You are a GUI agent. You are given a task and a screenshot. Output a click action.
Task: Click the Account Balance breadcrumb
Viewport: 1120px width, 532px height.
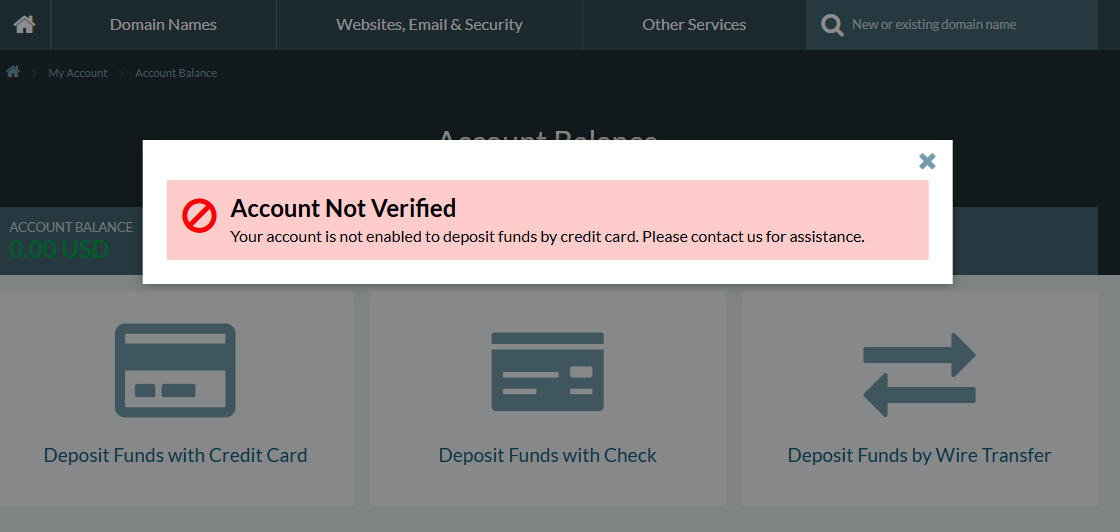point(176,73)
